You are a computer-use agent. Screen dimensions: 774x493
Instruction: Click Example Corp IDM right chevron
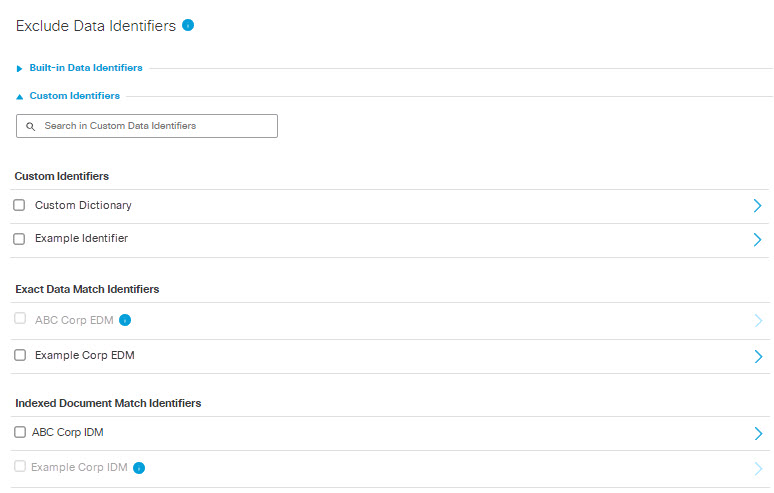(758, 468)
